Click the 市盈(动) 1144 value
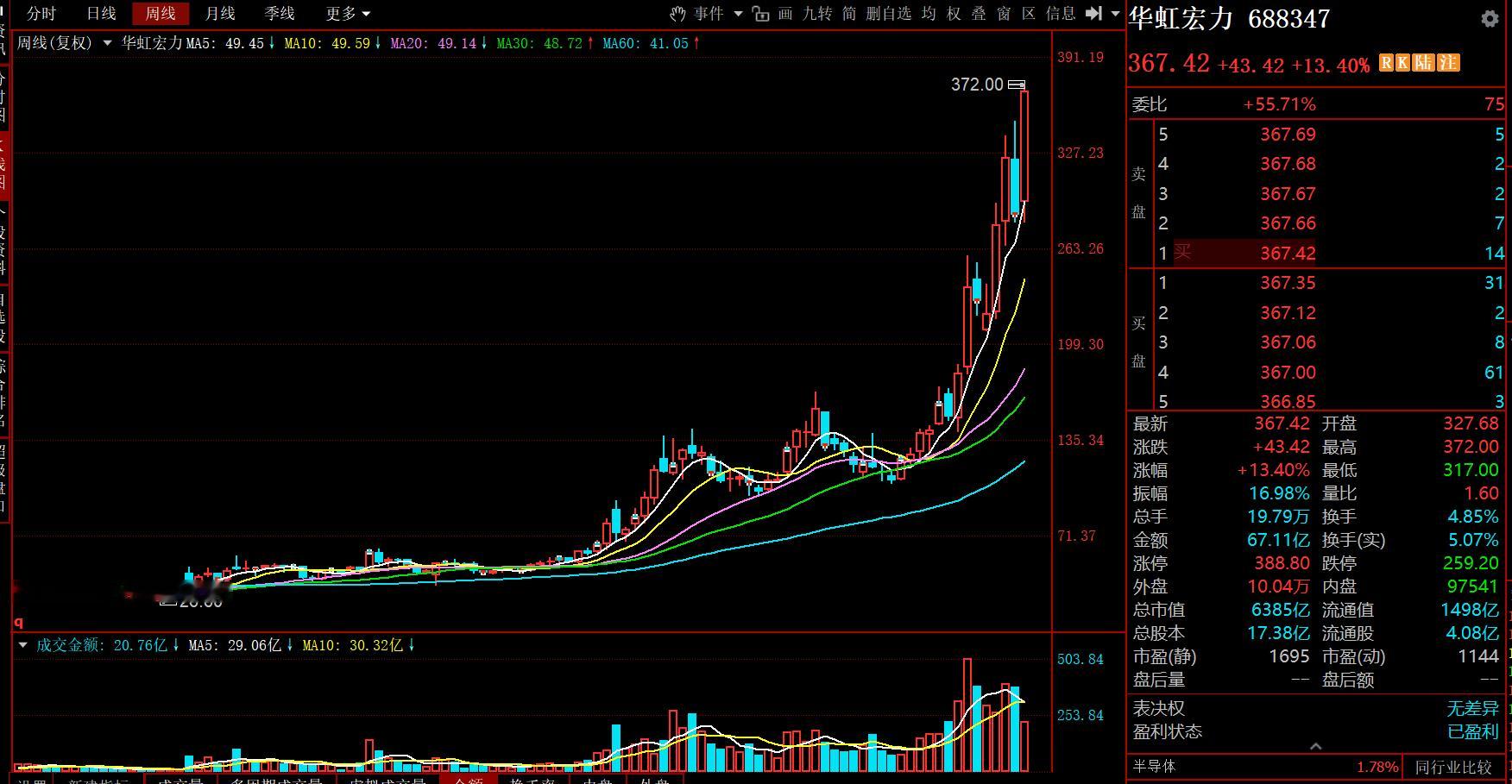This screenshot has width=1512, height=784. point(1478,656)
